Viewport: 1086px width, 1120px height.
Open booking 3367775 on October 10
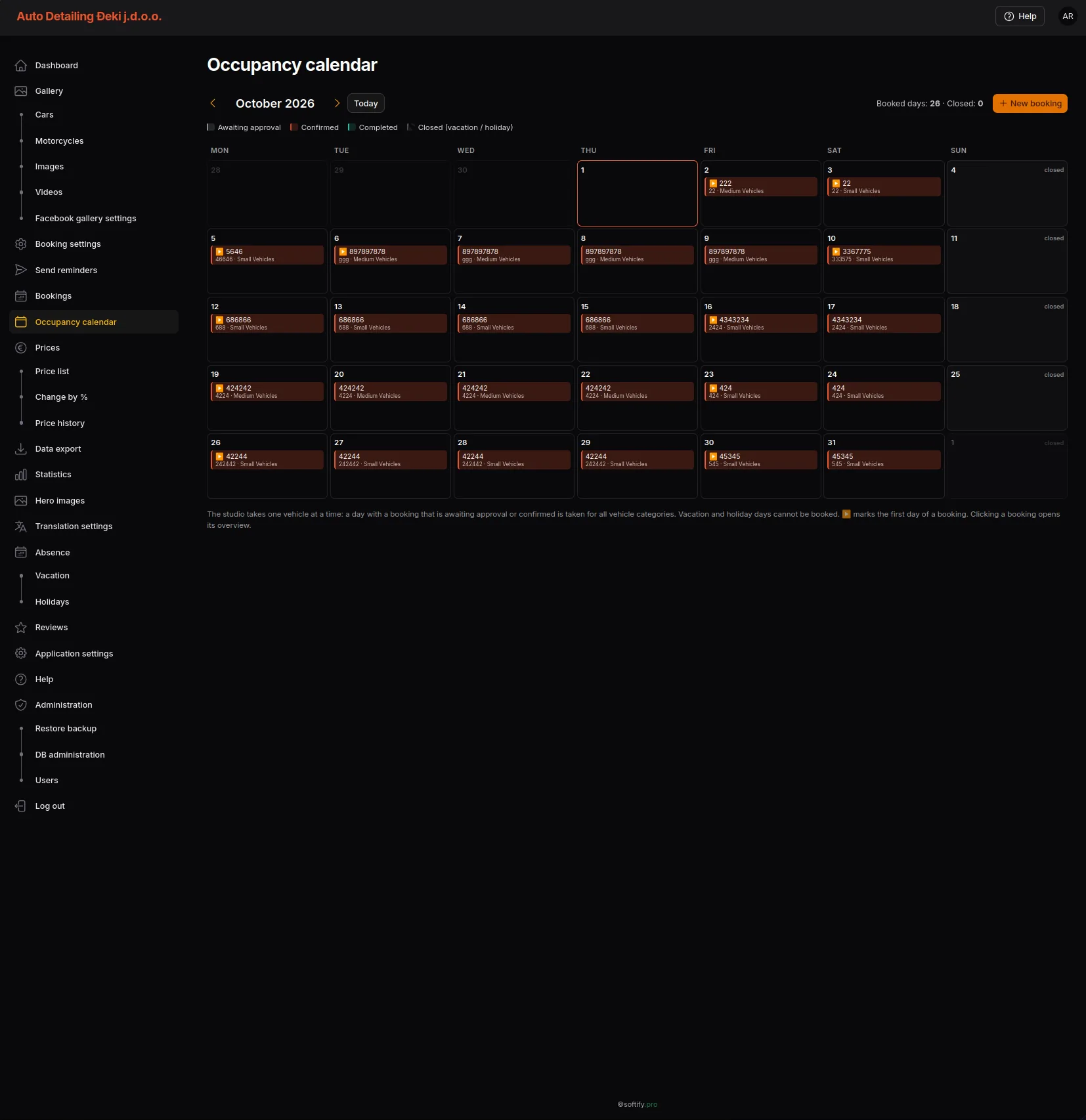pyautogui.click(x=884, y=255)
